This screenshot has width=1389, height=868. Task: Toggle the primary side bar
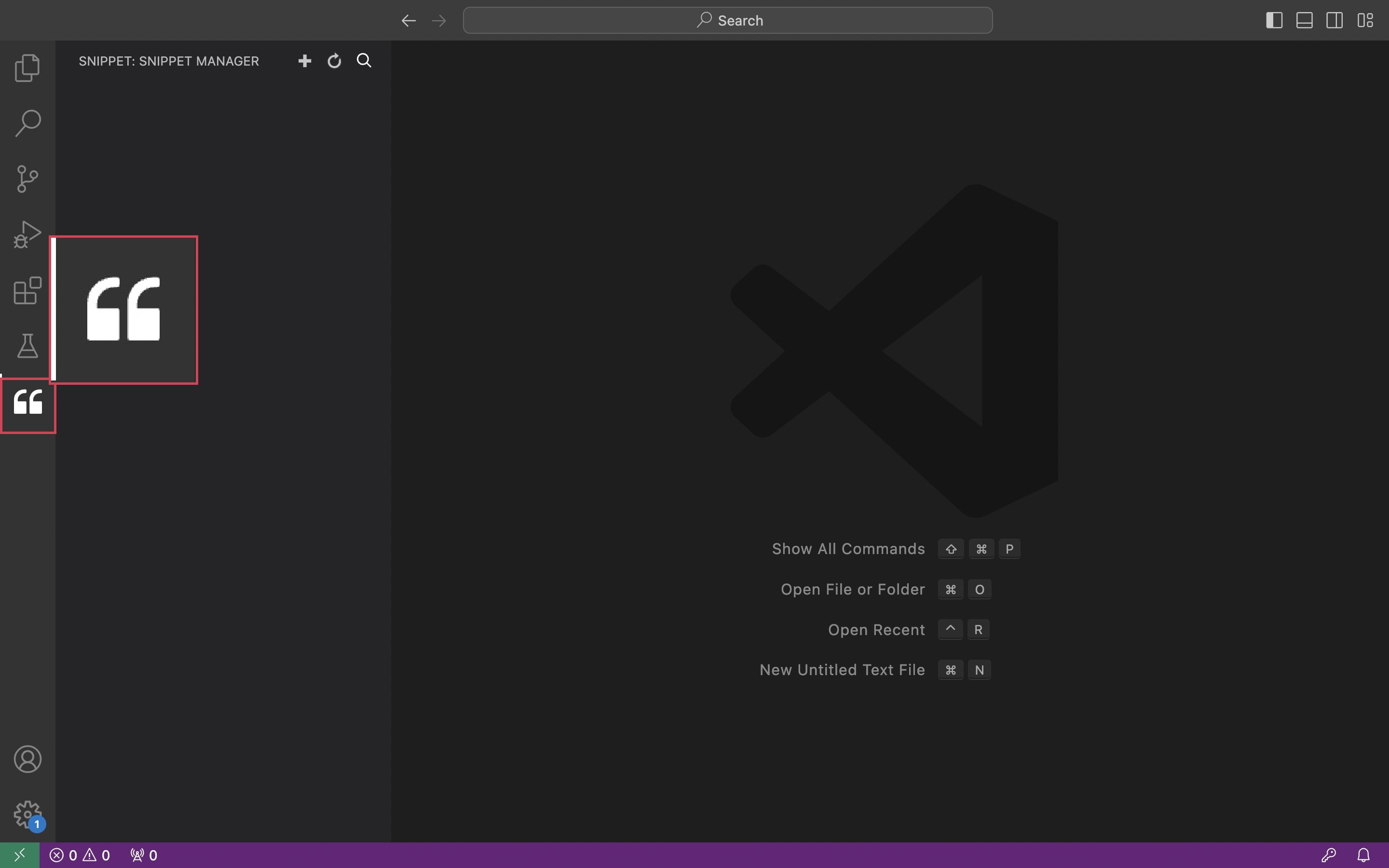pyautogui.click(x=1274, y=21)
